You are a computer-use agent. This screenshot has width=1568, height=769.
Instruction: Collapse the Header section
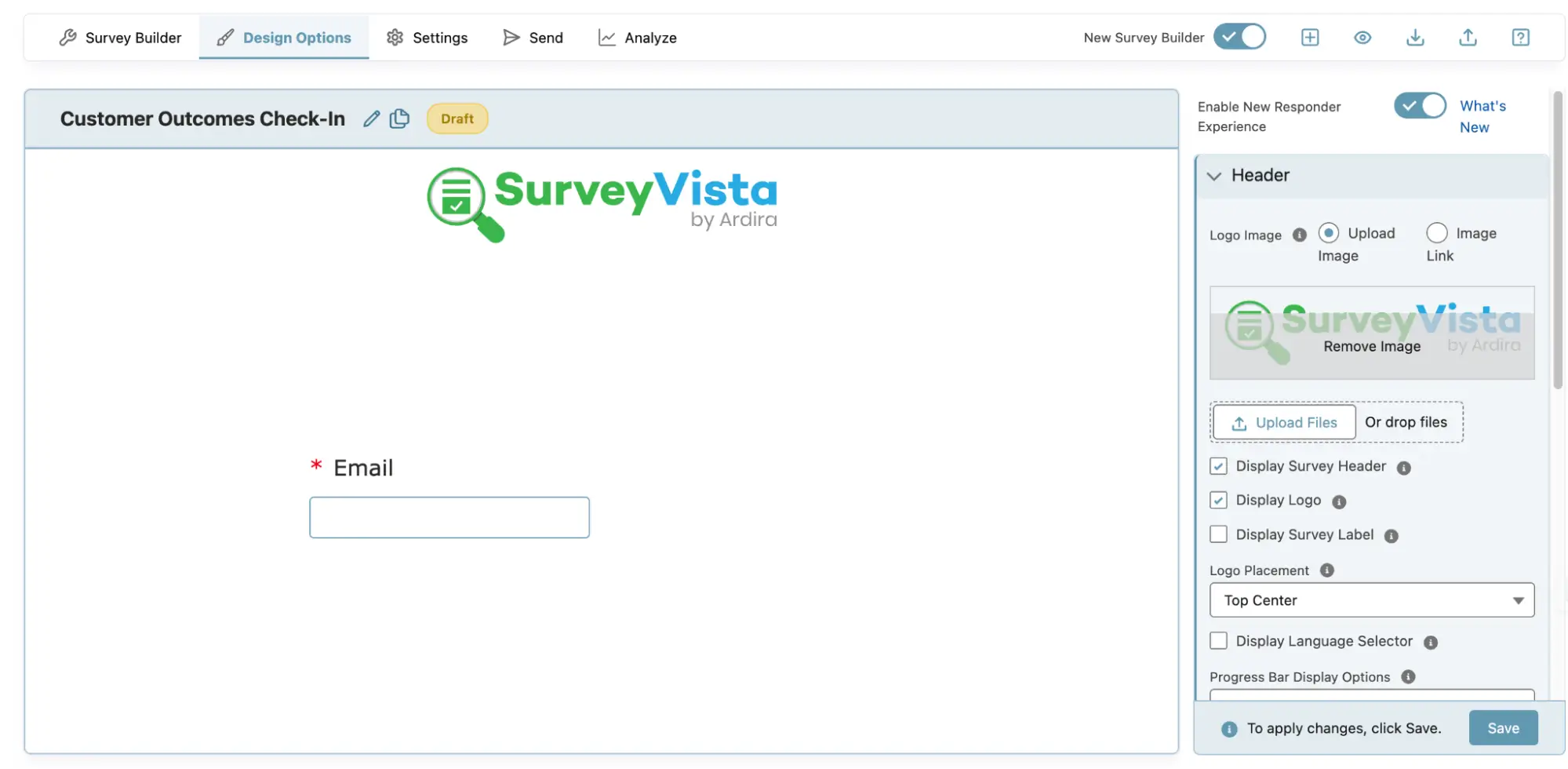[x=1214, y=176]
